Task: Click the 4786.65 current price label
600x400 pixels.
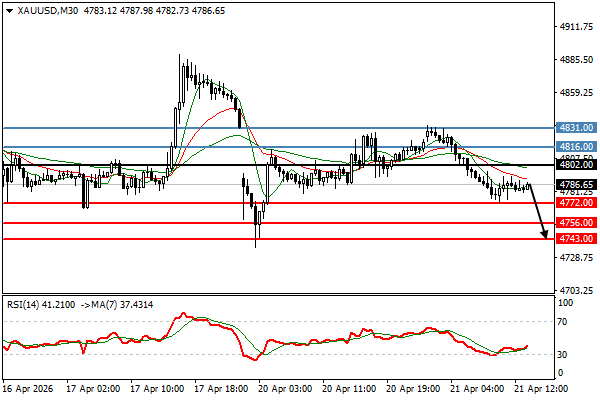Action: (576, 185)
